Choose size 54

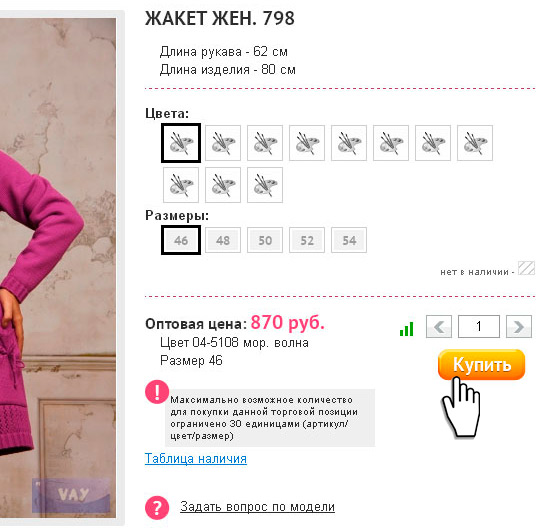[349, 240]
